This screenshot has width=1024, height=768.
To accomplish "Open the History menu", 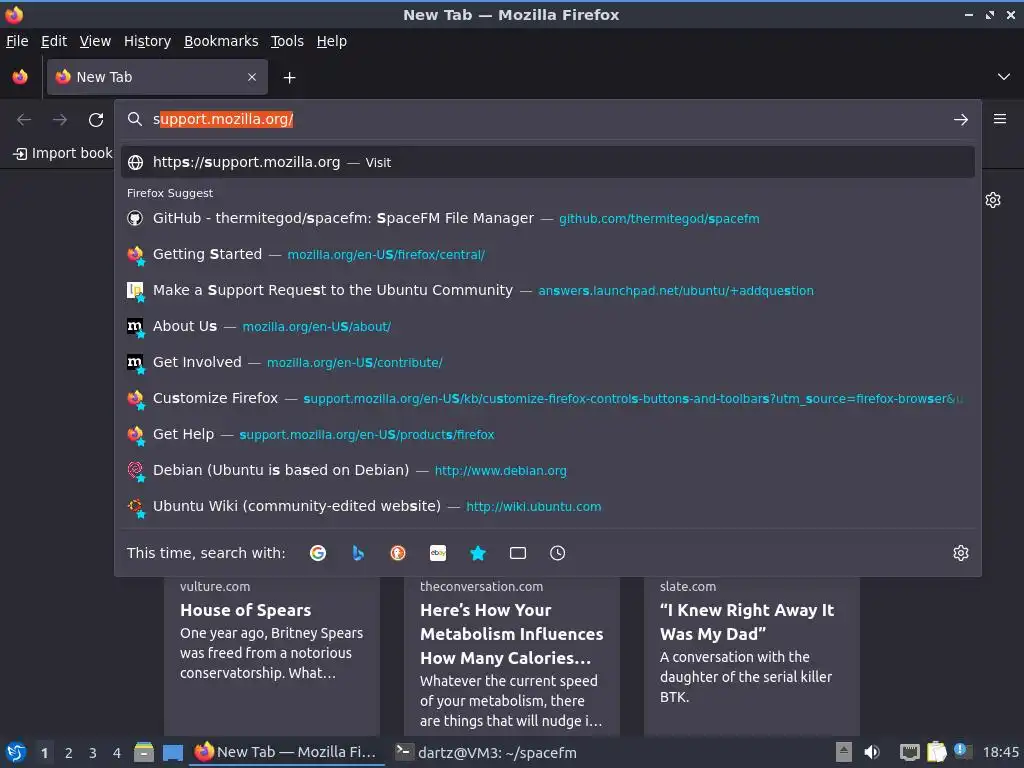I will pyautogui.click(x=148, y=41).
